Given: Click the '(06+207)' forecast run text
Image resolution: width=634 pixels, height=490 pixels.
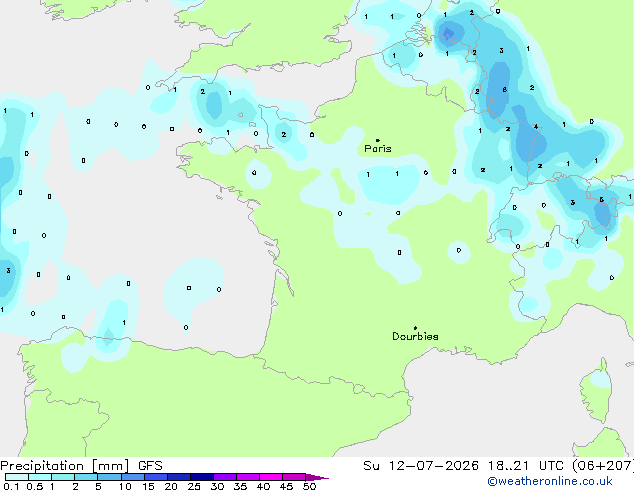Looking at the screenshot, I should (x=603, y=466).
